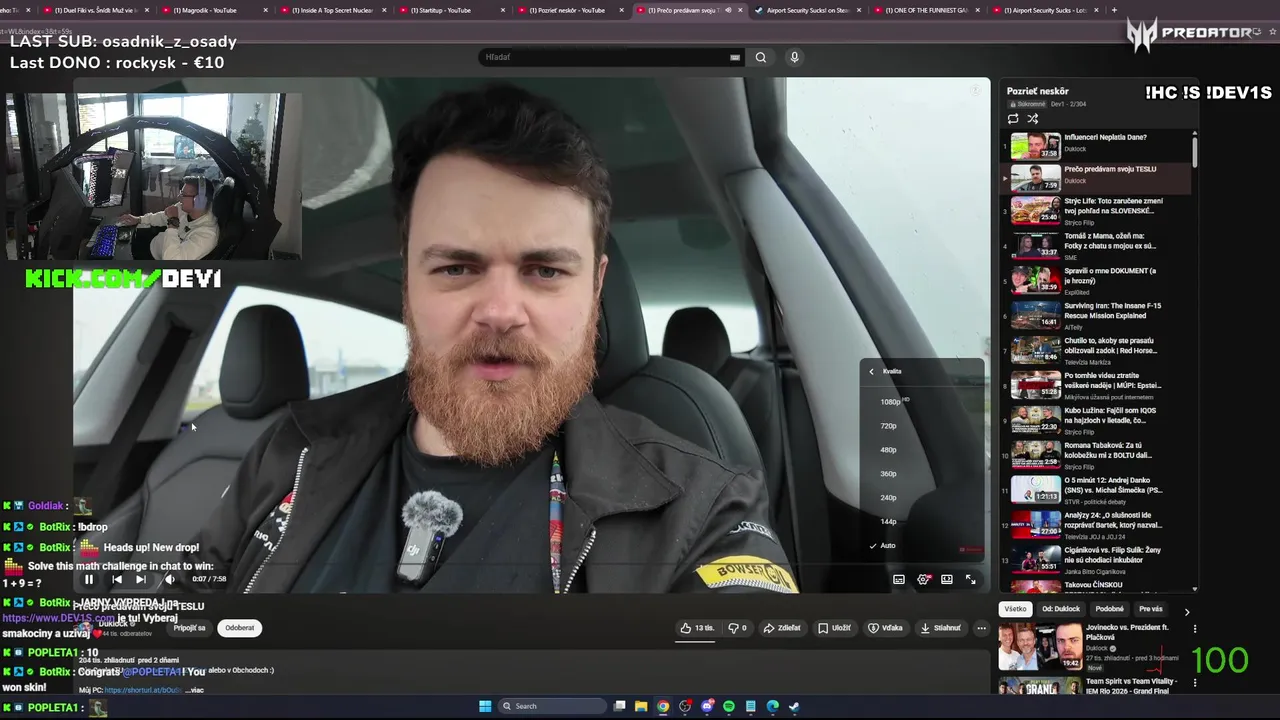Viewport: 1280px width, 720px height.
Task: Toggle subtitles with the captions icon
Action: coord(899,579)
